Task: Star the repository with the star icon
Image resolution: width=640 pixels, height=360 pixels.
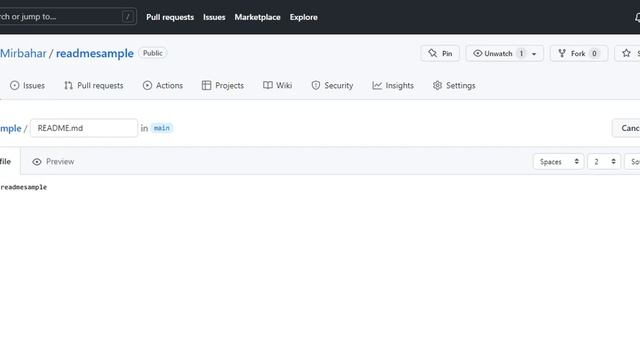Action: tap(627, 53)
